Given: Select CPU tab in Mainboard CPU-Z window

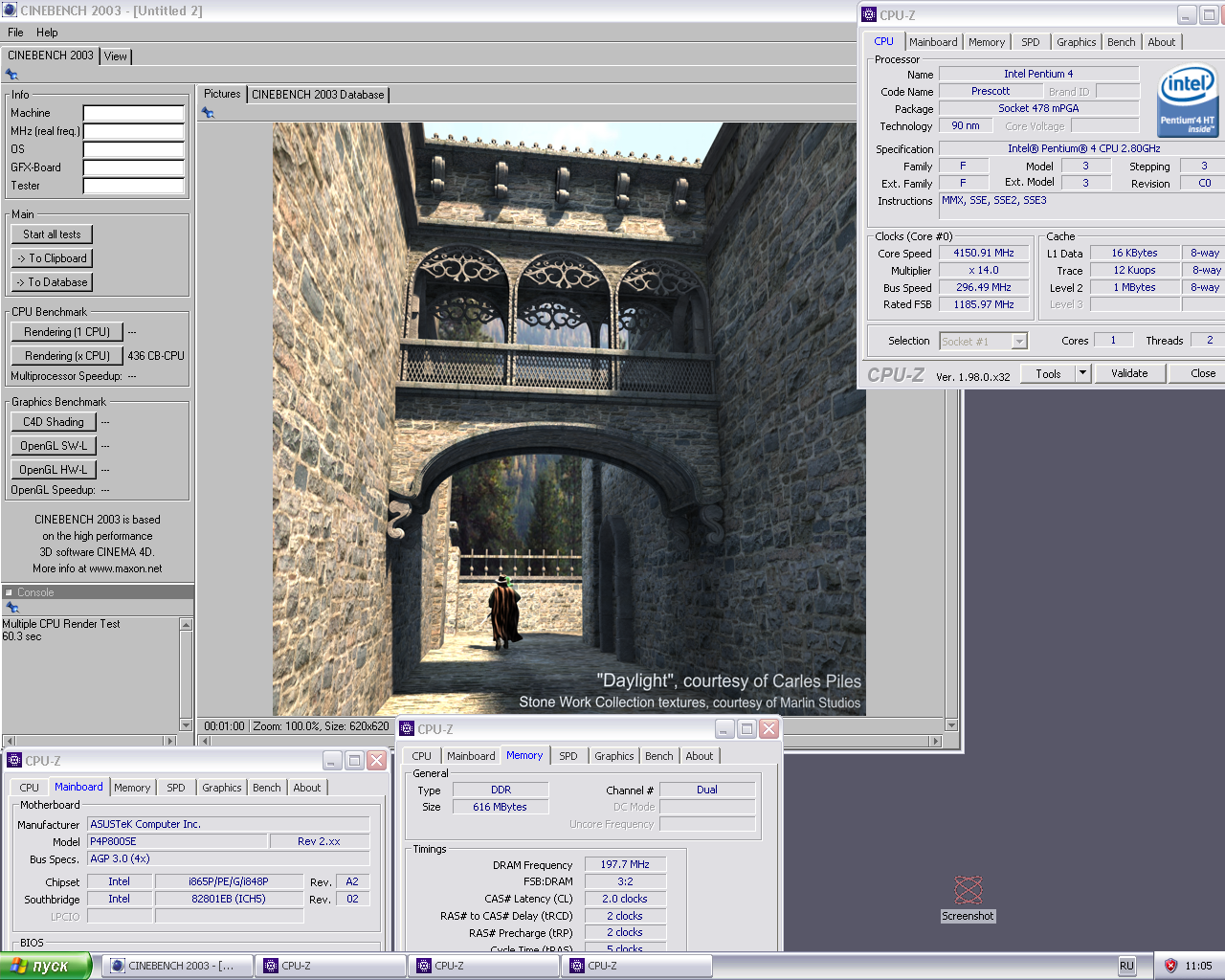Looking at the screenshot, I should point(30,788).
